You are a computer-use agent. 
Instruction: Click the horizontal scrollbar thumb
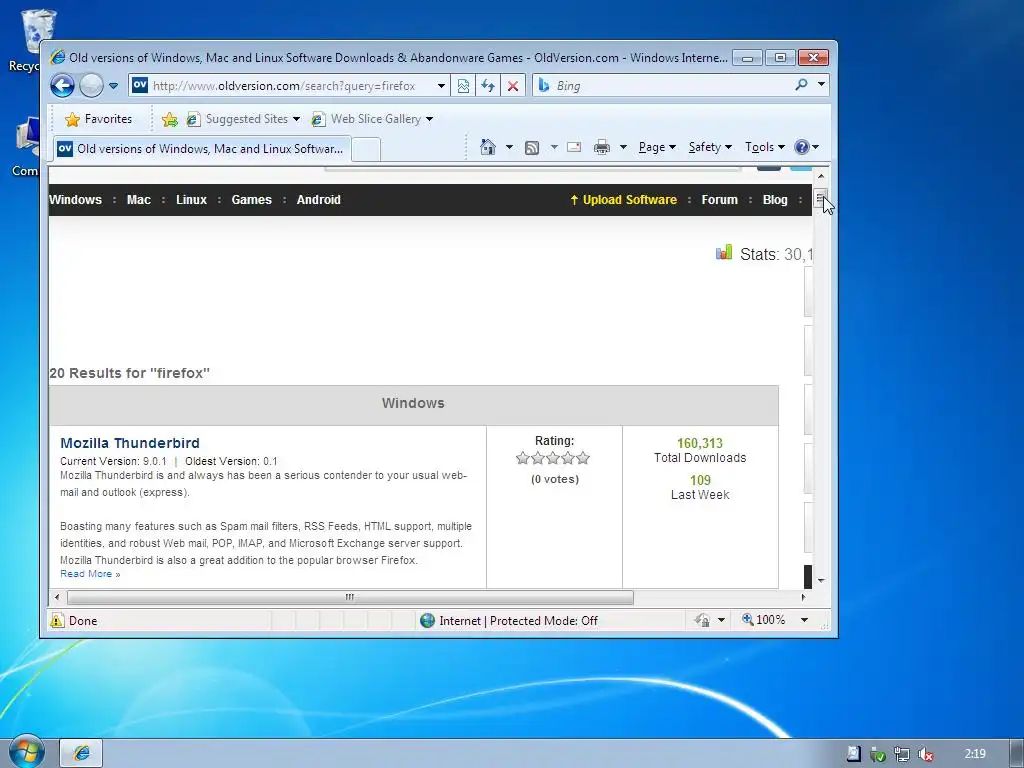point(350,597)
